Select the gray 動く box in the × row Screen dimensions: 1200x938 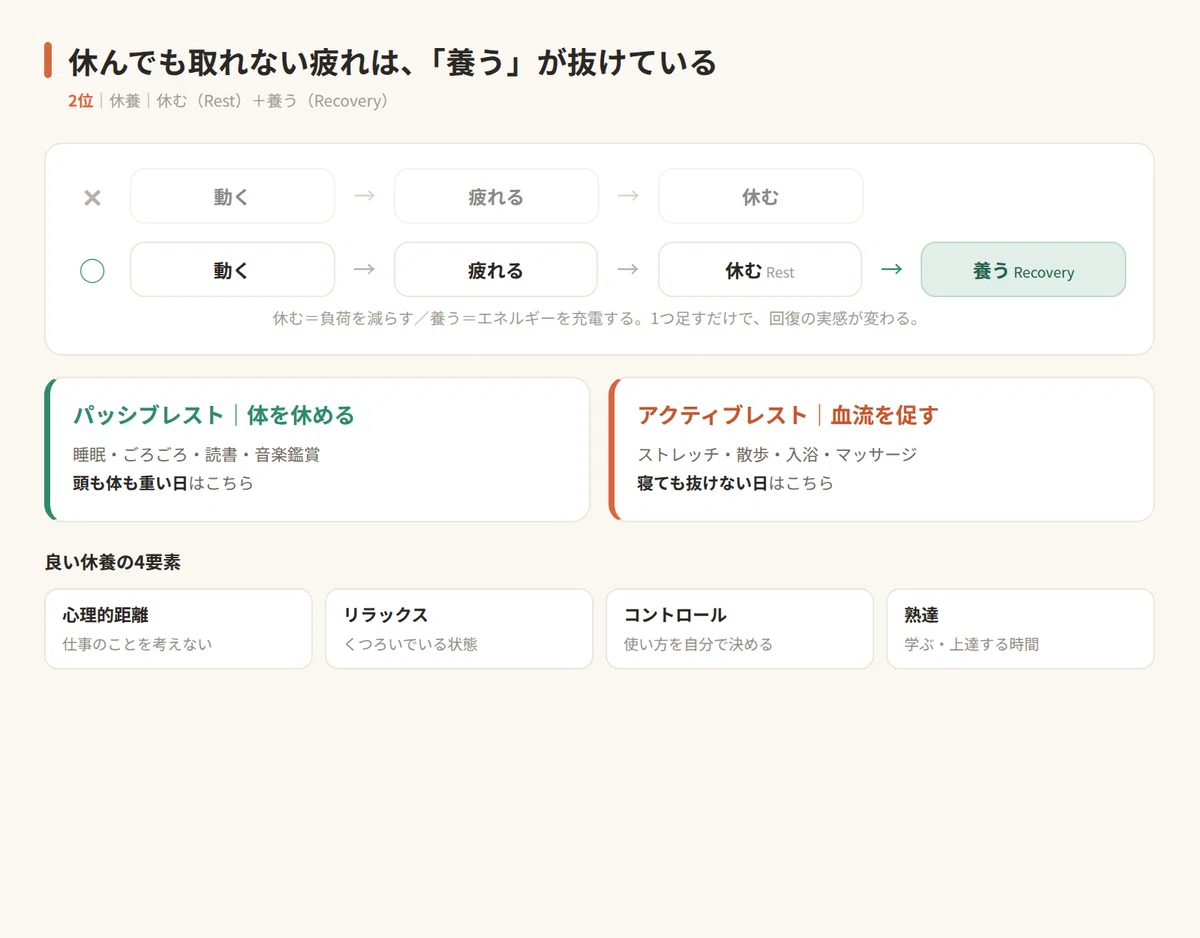pyautogui.click(x=232, y=196)
